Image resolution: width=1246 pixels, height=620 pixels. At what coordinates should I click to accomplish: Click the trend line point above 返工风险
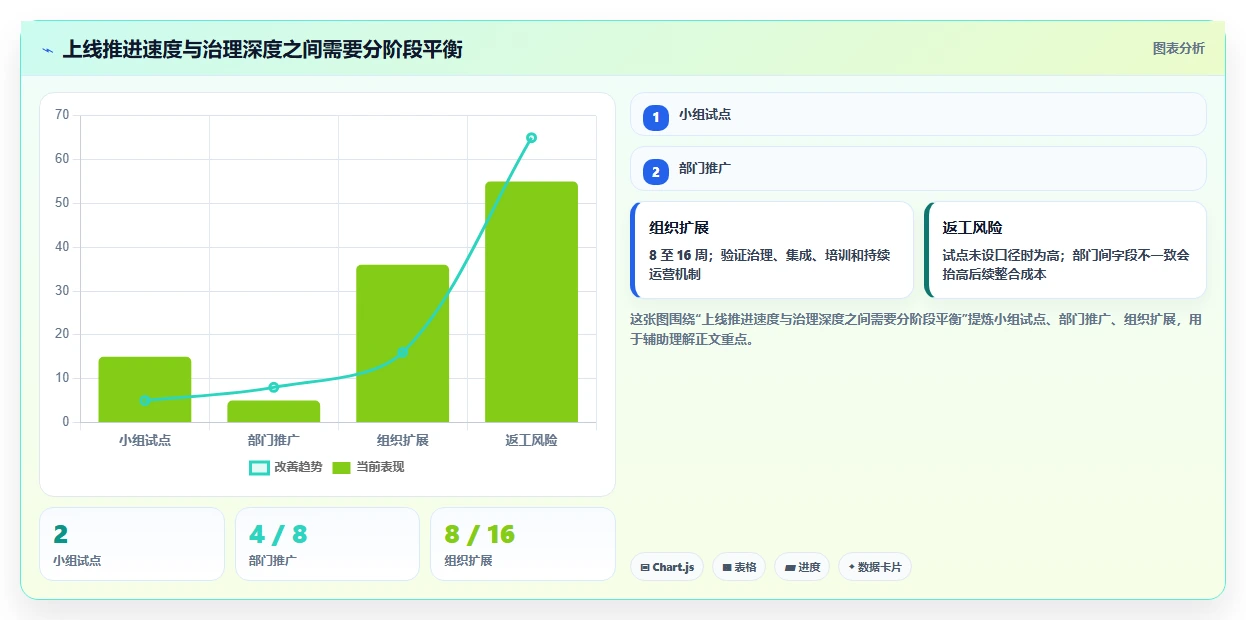coord(531,138)
